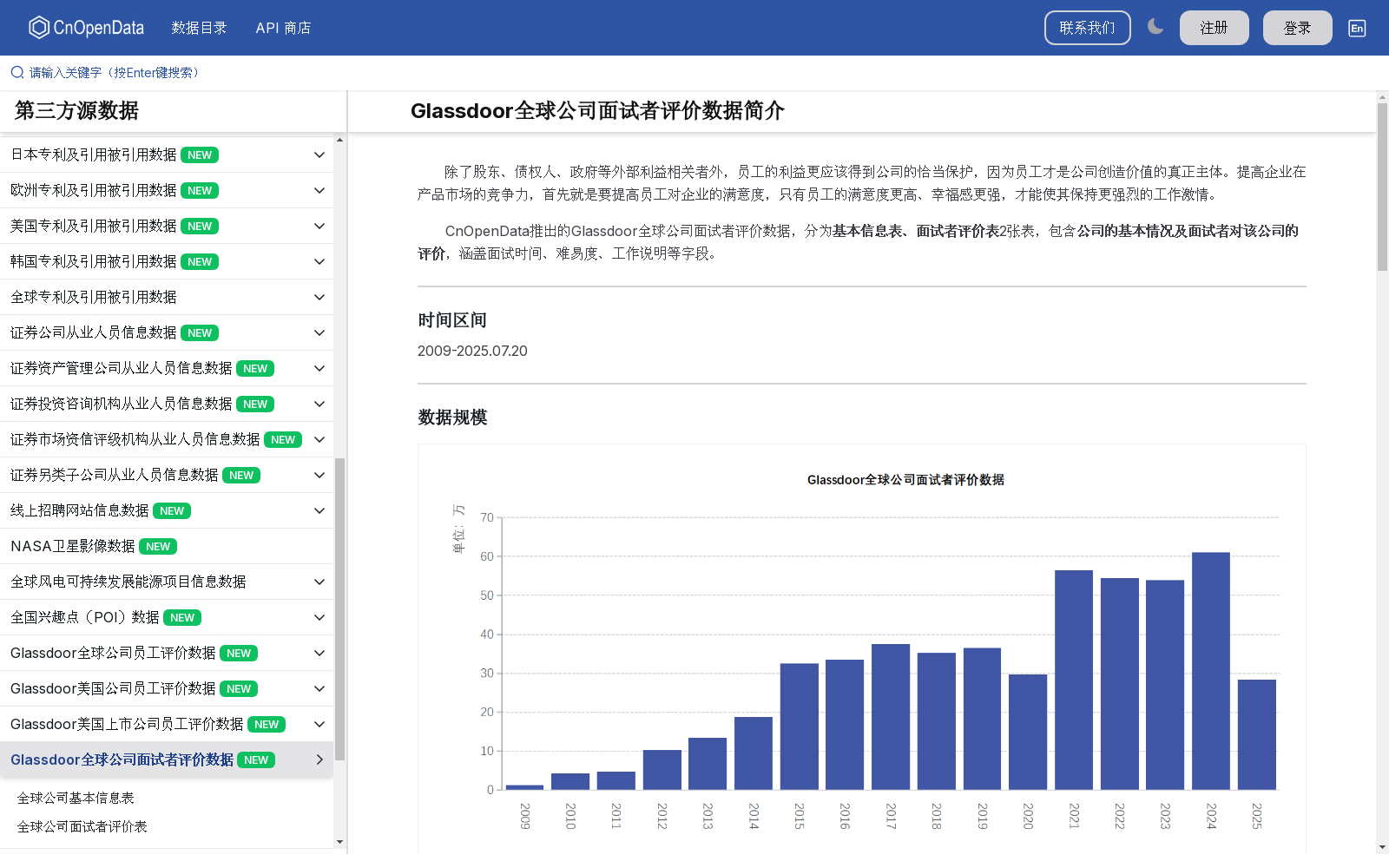The image size is (1389, 868).
Task: Open 全球公司面试者评价表 sub-item
Action: tap(82, 826)
